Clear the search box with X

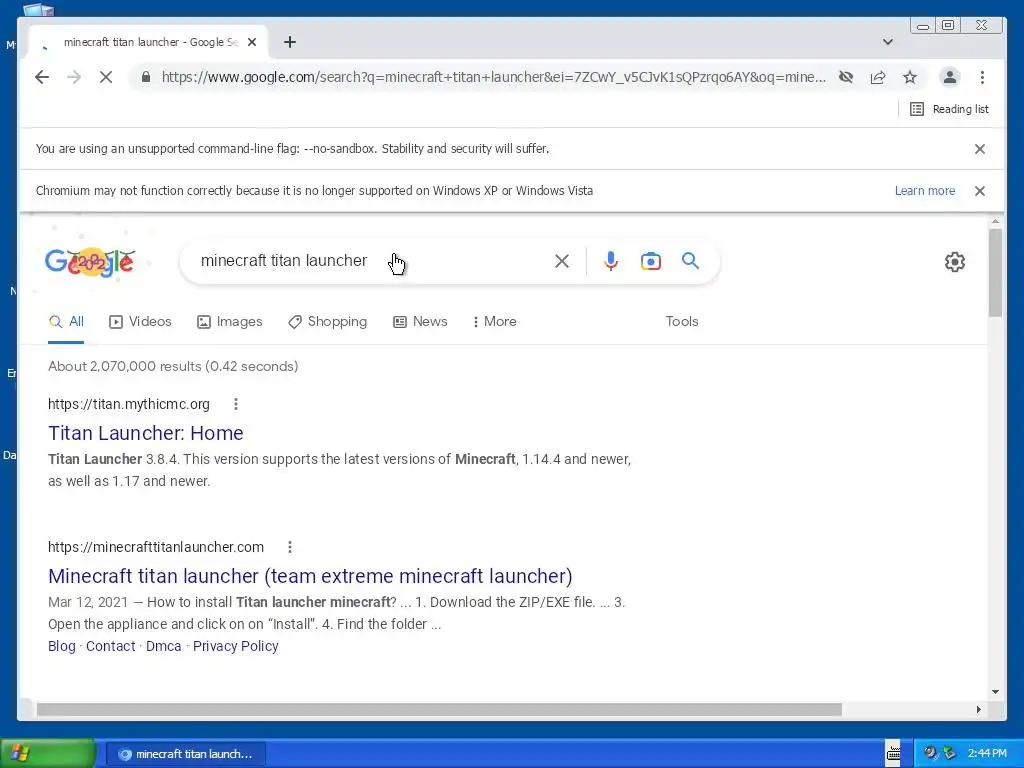click(x=562, y=261)
